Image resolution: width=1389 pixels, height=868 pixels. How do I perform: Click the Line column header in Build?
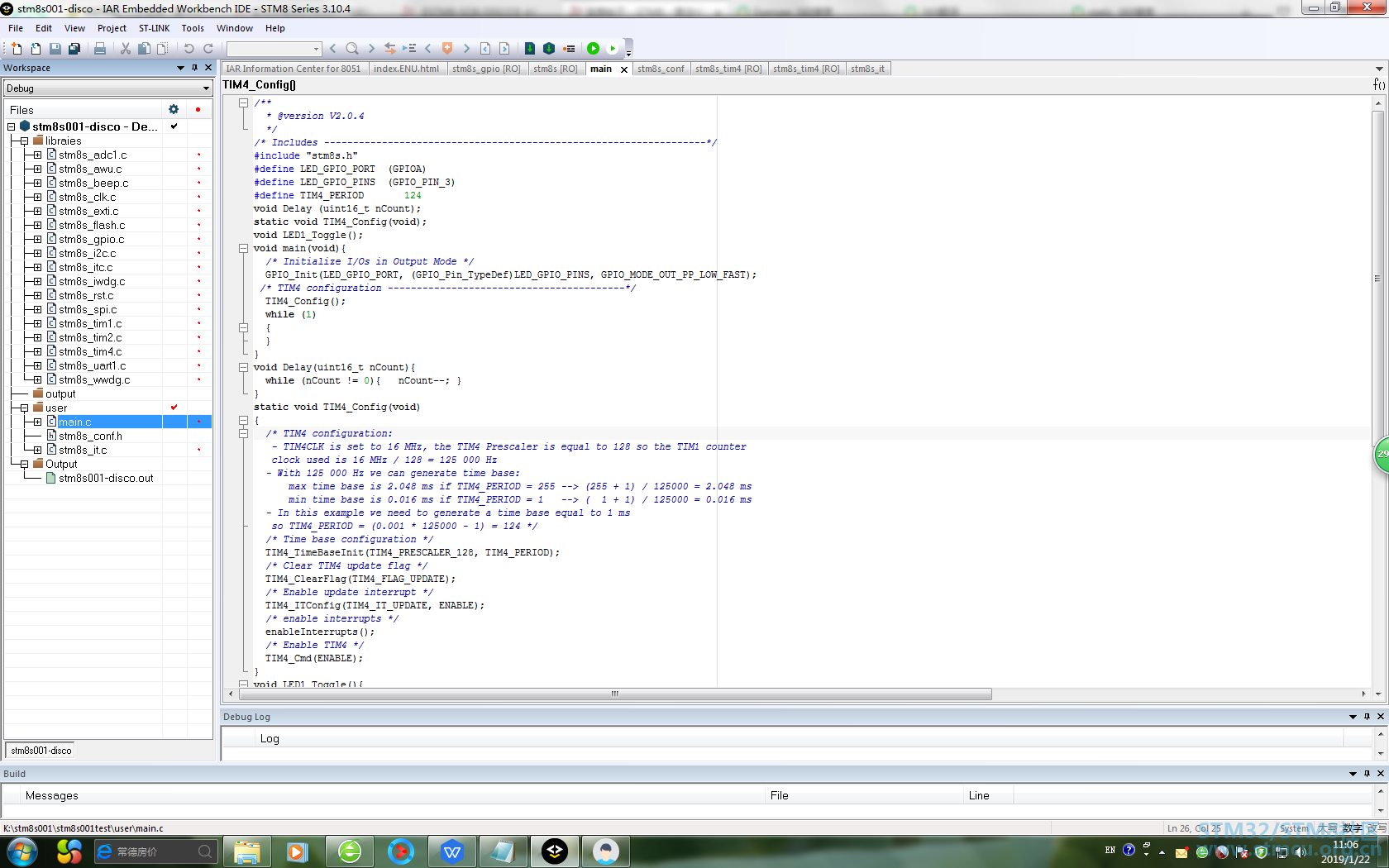[x=988, y=795]
